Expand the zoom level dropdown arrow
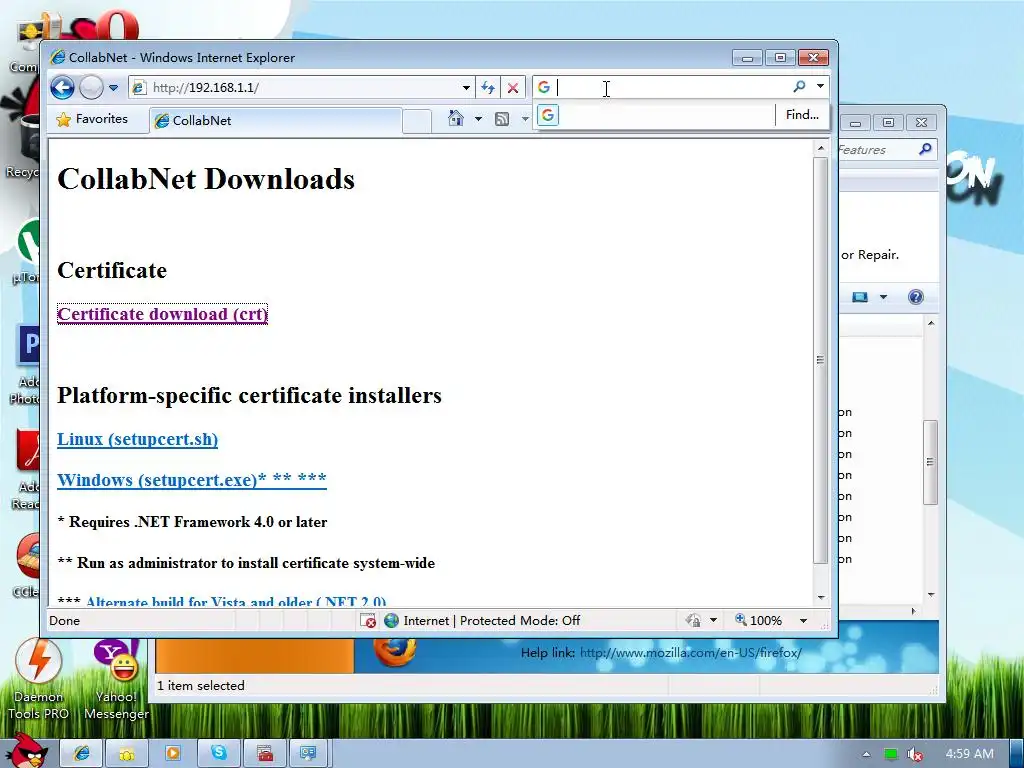Image resolution: width=1024 pixels, height=768 pixels. 803,620
